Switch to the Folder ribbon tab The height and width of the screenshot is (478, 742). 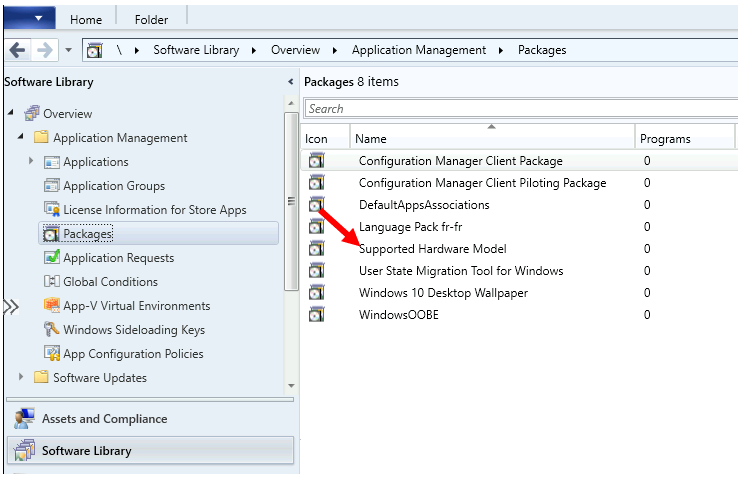[151, 19]
